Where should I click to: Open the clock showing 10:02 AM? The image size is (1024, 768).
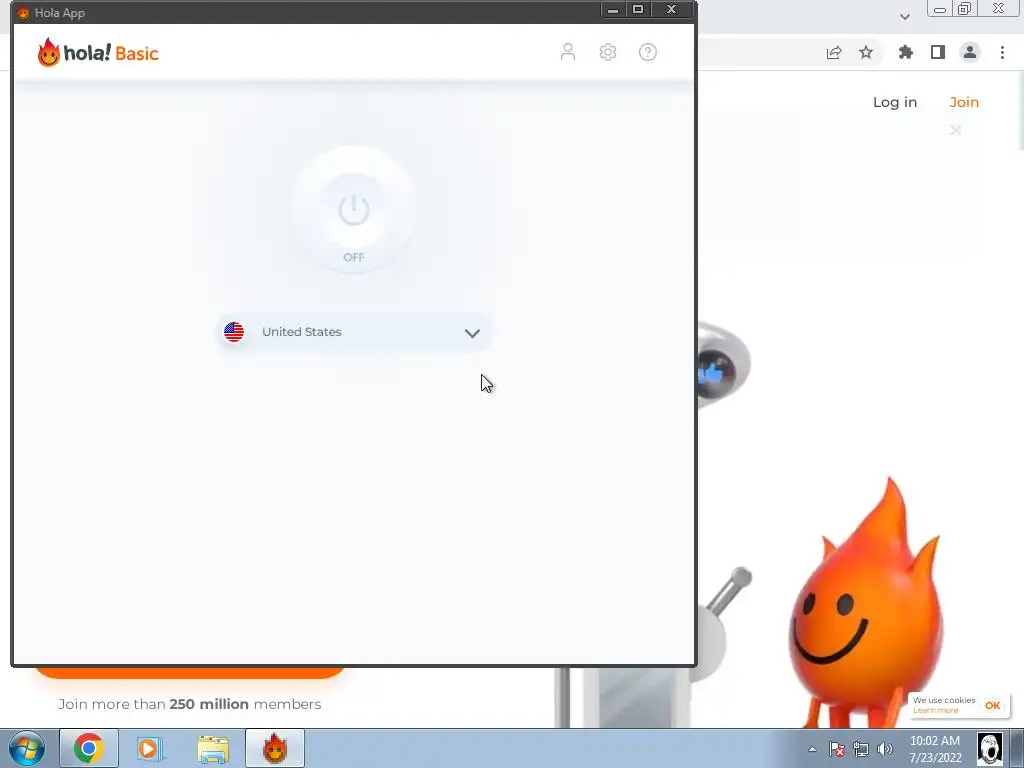coord(935,749)
